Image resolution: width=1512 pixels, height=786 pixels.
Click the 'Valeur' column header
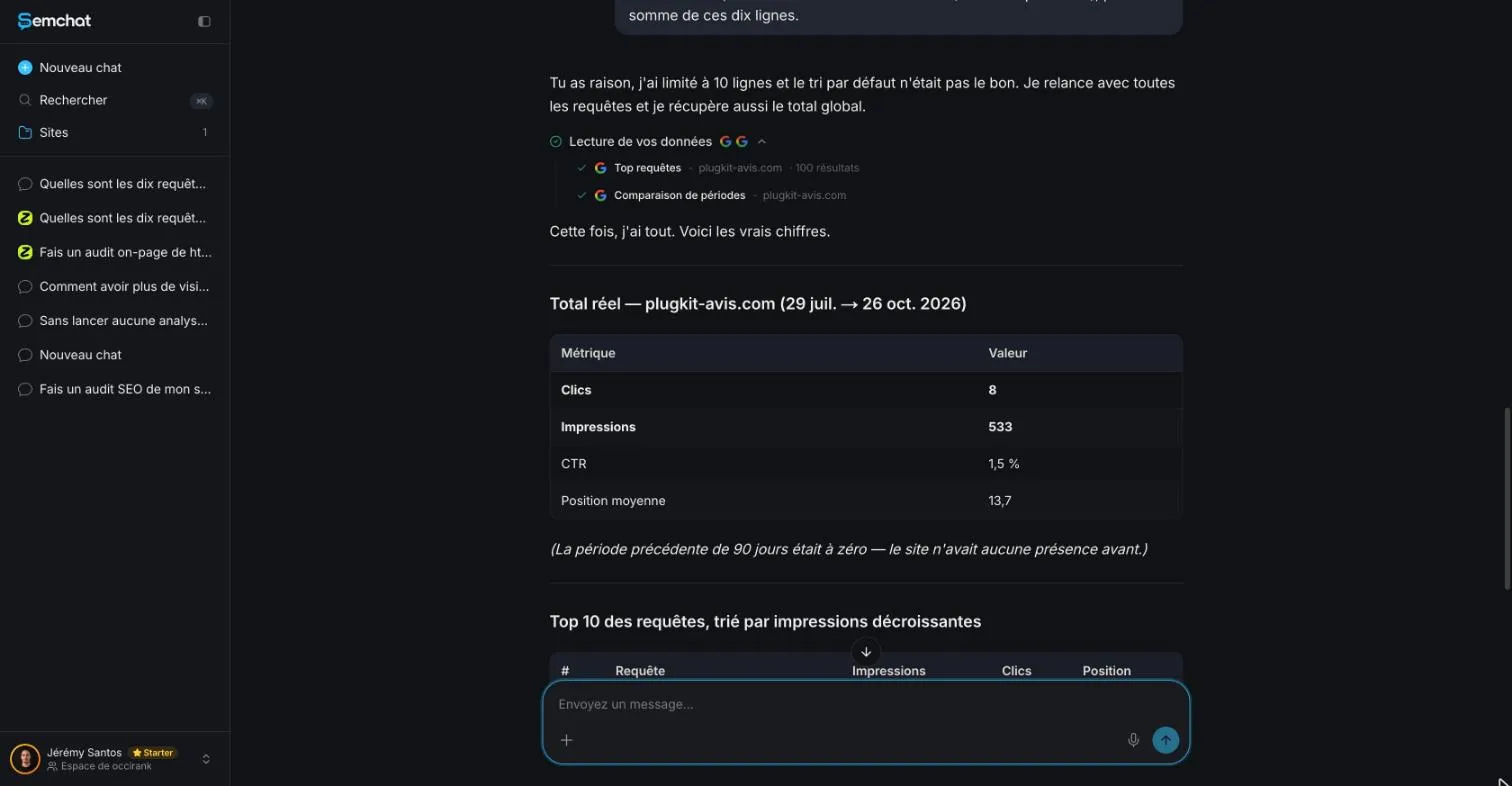(1008, 353)
